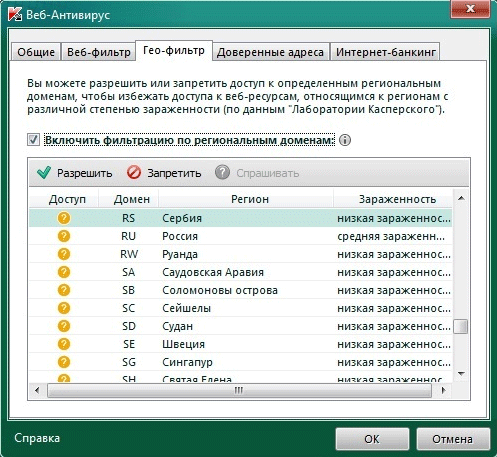
Task: Click the vertical scrollbar up arrow
Action: [x=461, y=199]
